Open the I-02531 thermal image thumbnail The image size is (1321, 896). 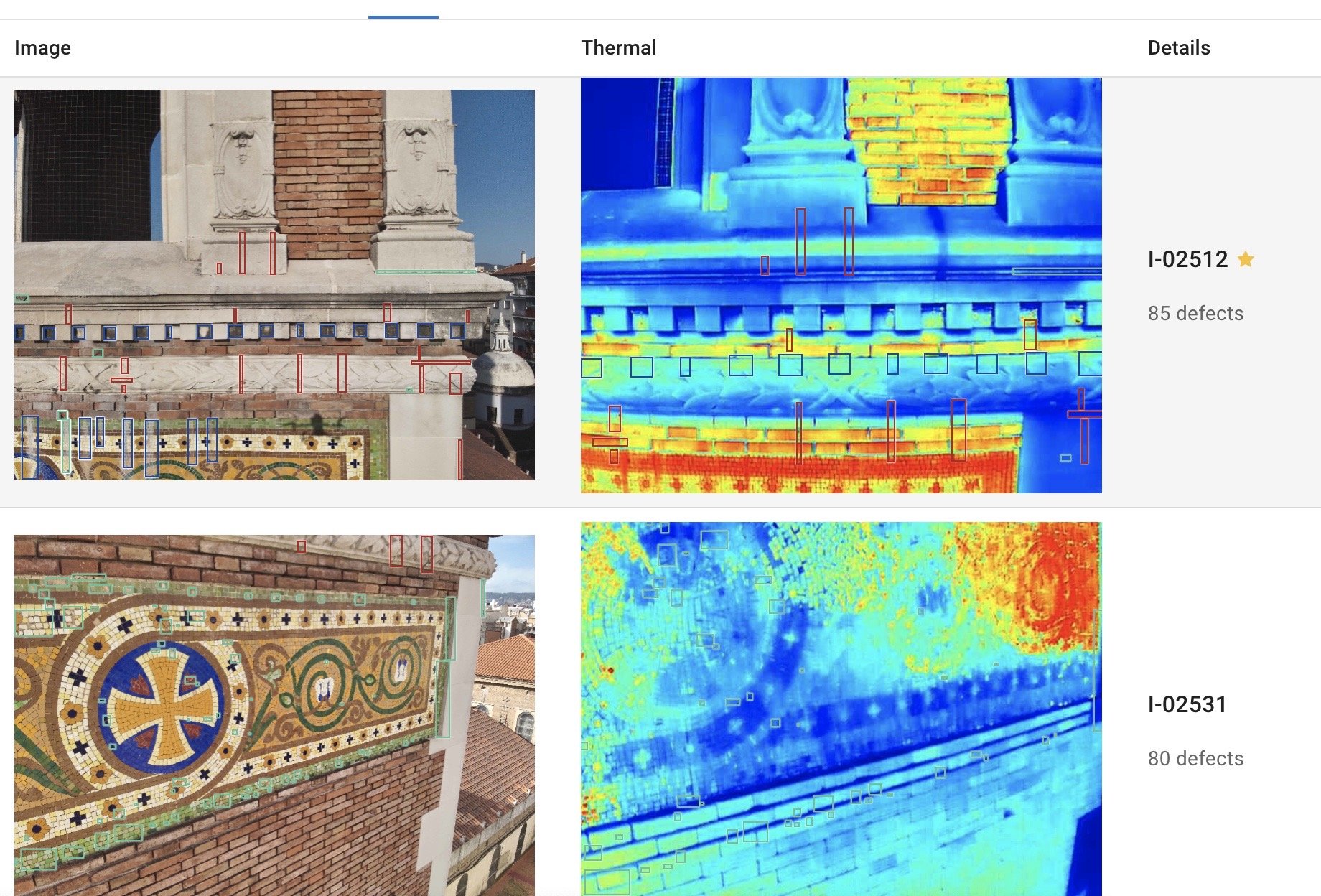click(841, 709)
